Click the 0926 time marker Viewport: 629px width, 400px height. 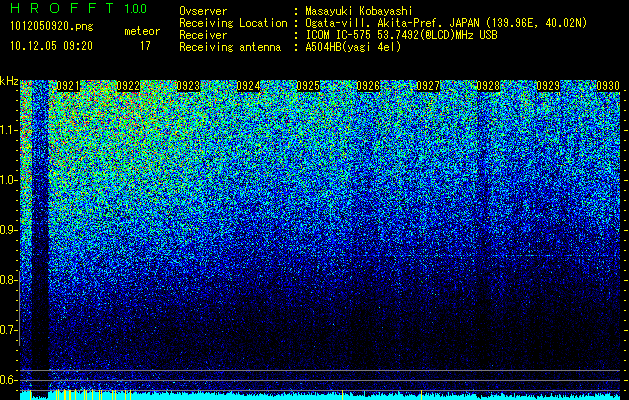pos(368,86)
